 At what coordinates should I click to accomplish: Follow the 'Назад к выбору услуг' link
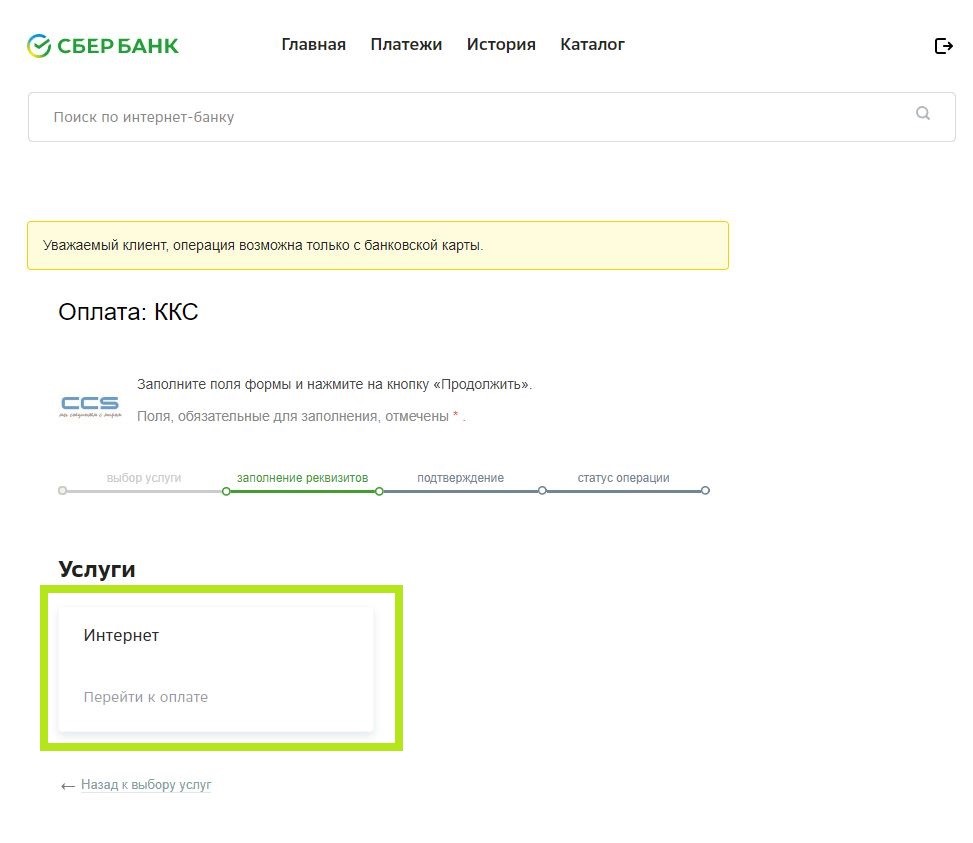click(x=146, y=786)
